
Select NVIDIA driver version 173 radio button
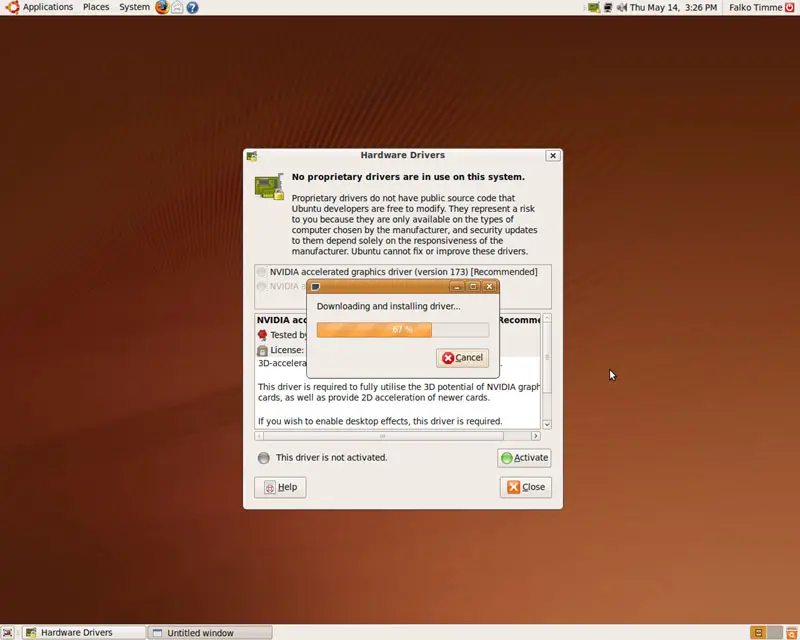(262, 272)
